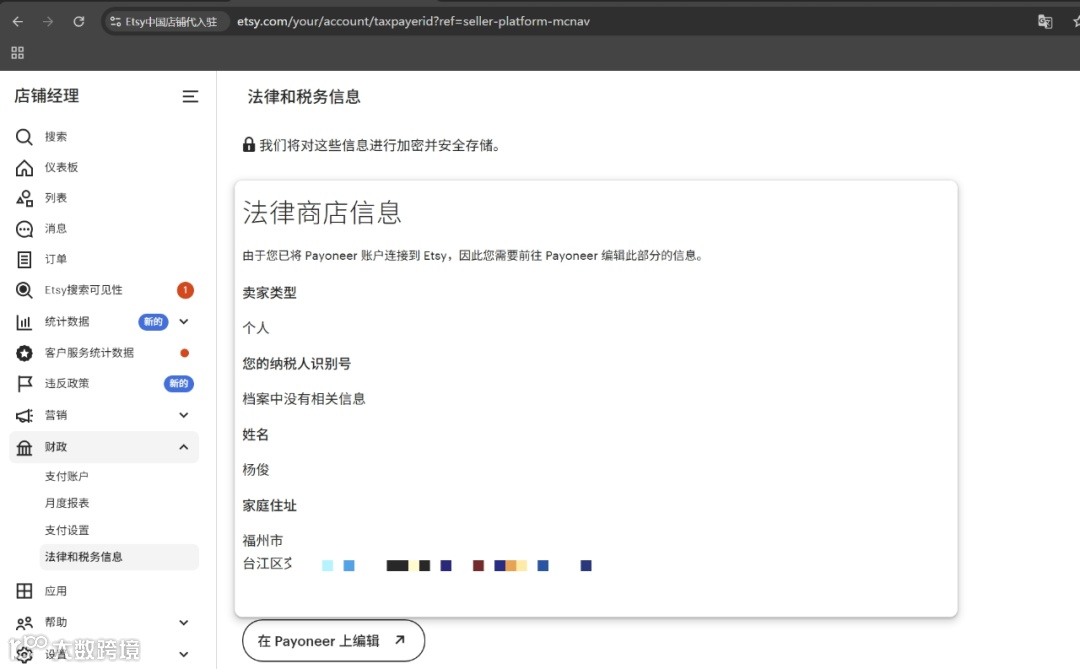
Task: Expand the settings chevron at sidebar bottom
Action: point(184,655)
